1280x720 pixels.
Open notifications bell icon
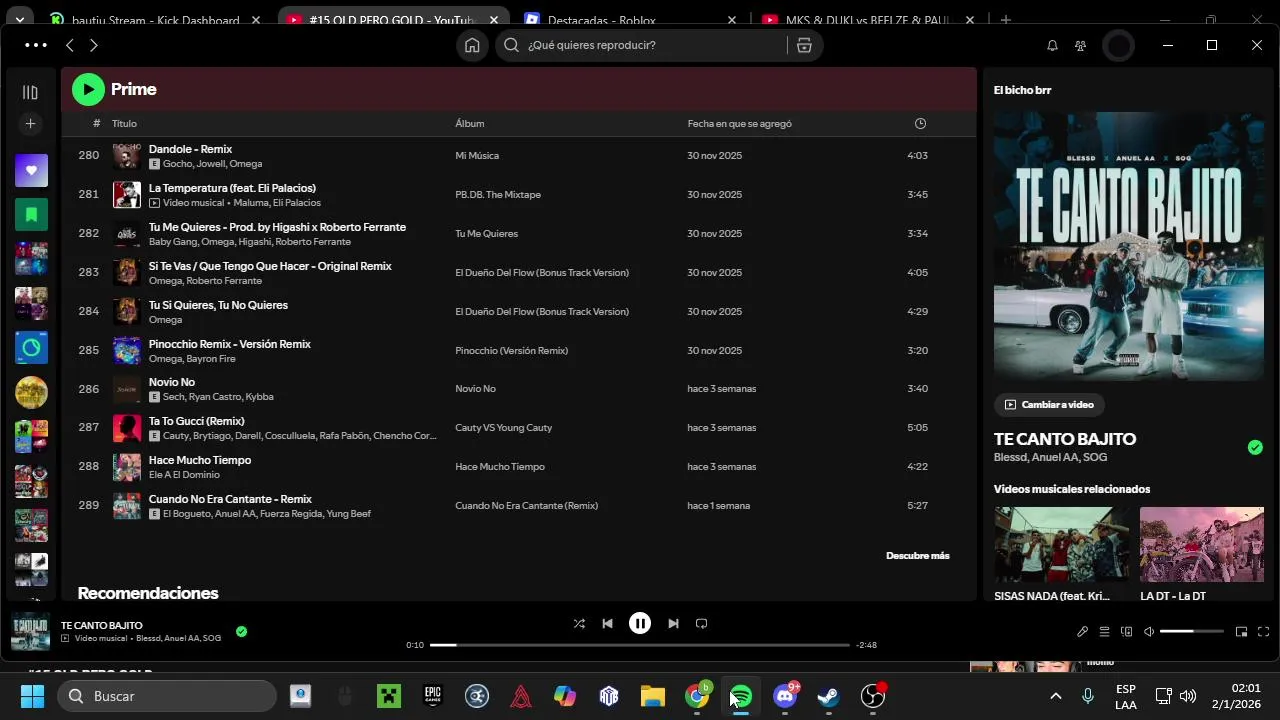coord(1052,45)
